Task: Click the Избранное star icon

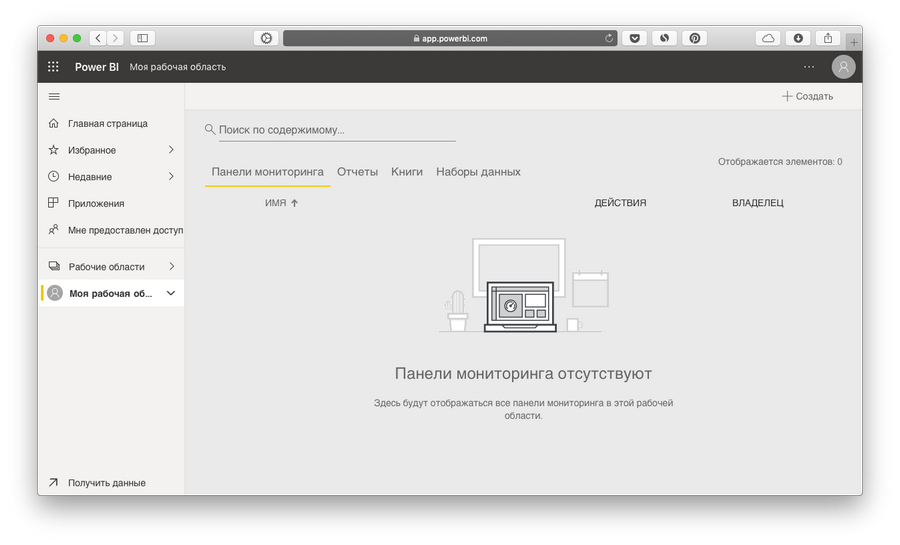Action: (53, 150)
